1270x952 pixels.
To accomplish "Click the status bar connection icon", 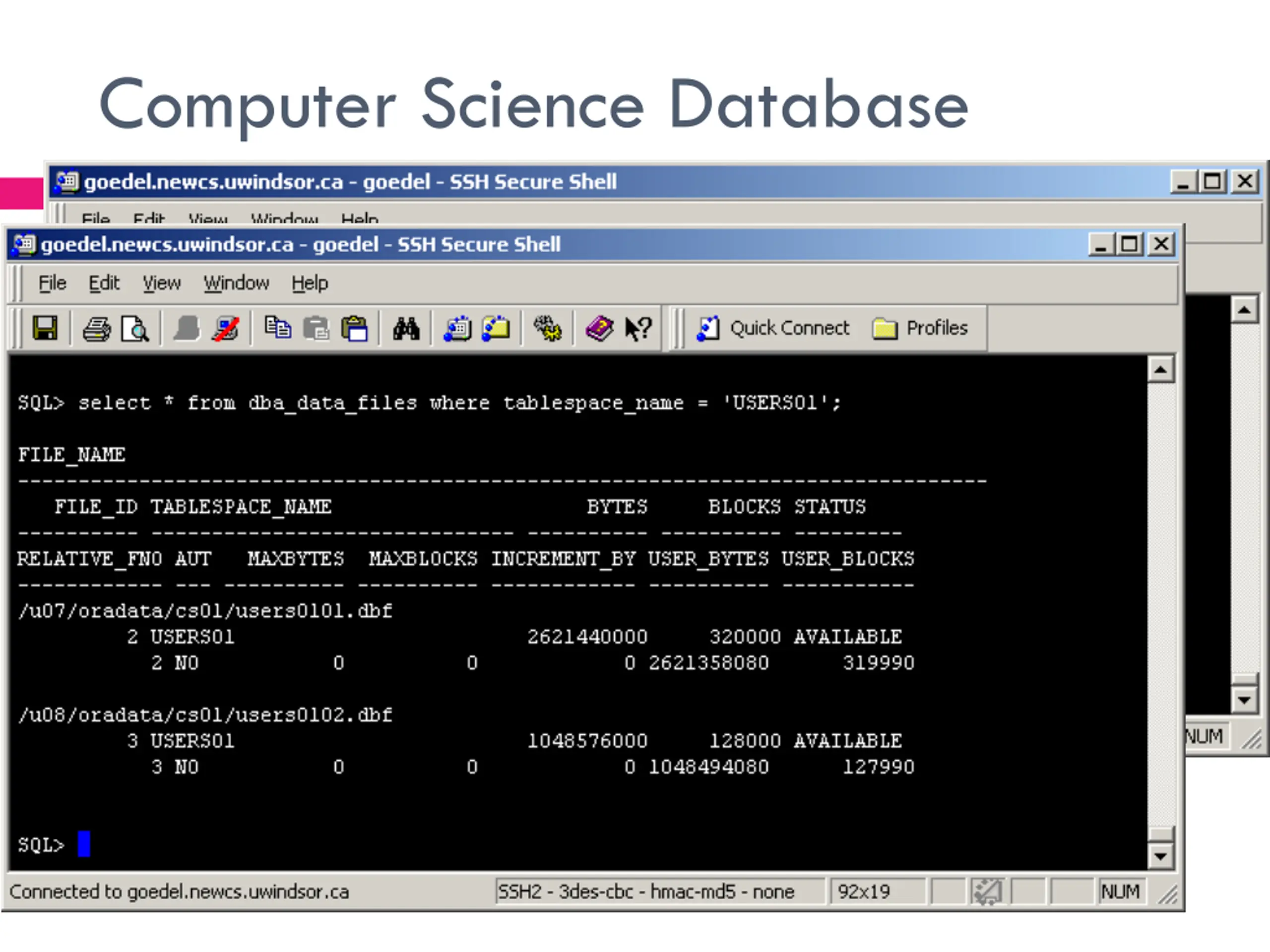I will [988, 892].
